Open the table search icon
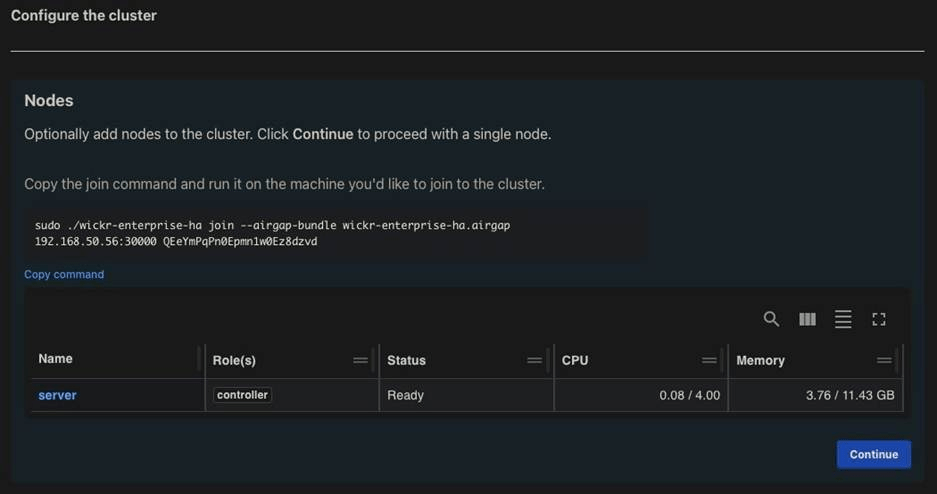The height and width of the screenshot is (494, 937). [x=771, y=319]
